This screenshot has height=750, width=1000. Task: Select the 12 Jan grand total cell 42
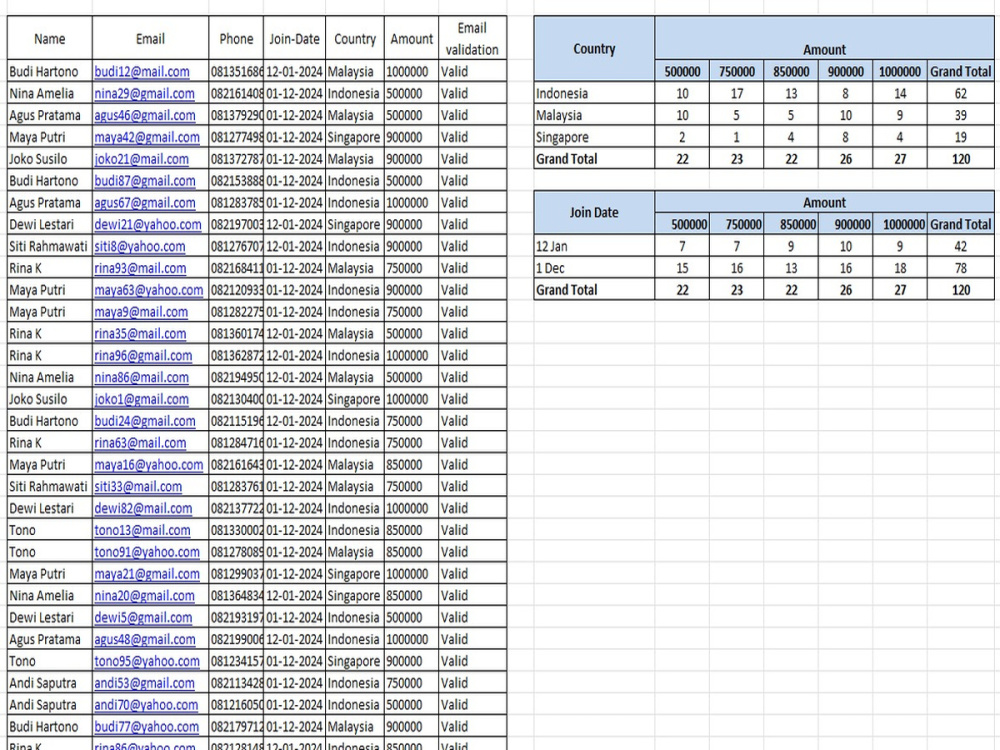pos(960,246)
